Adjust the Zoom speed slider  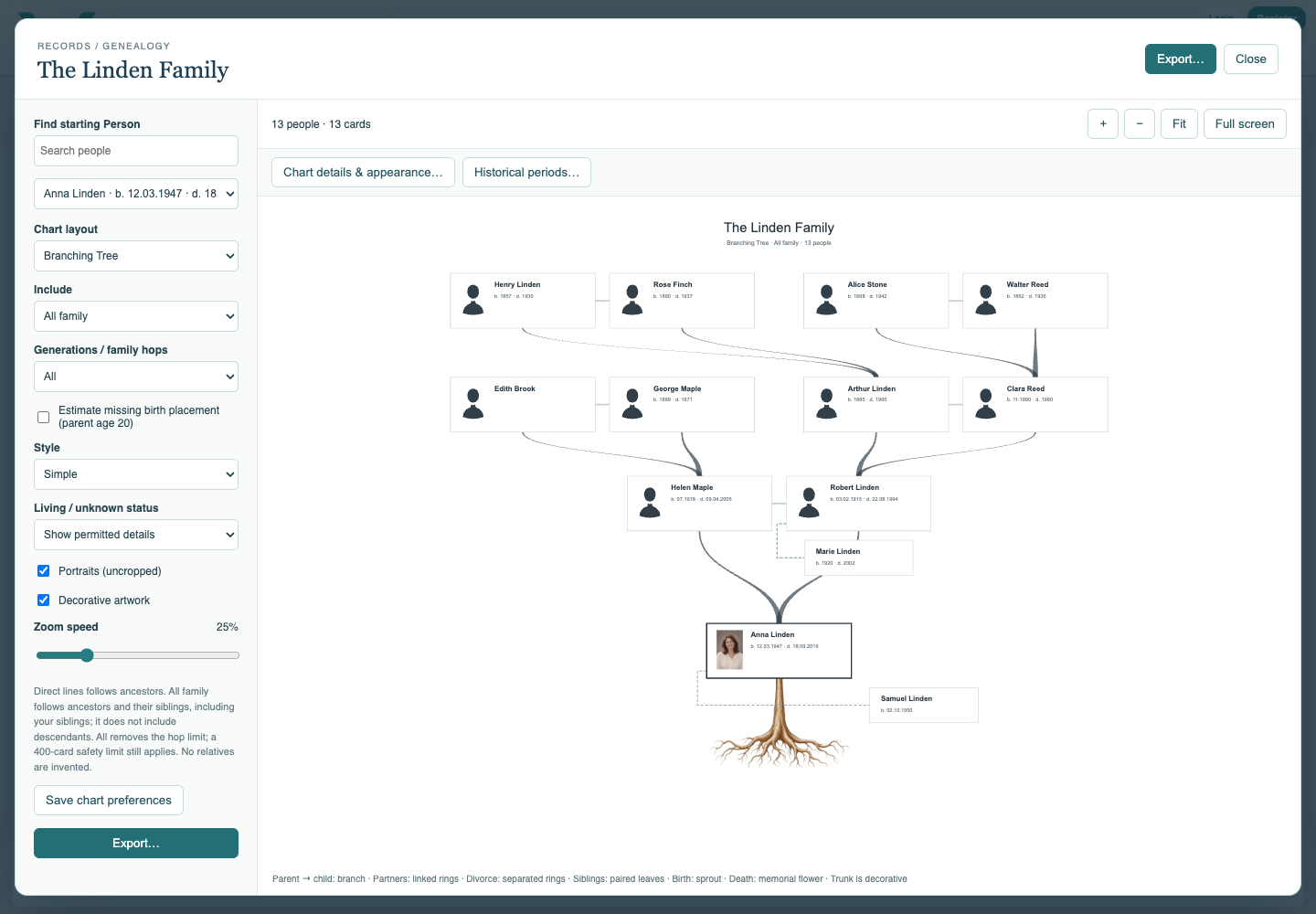coord(138,655)
